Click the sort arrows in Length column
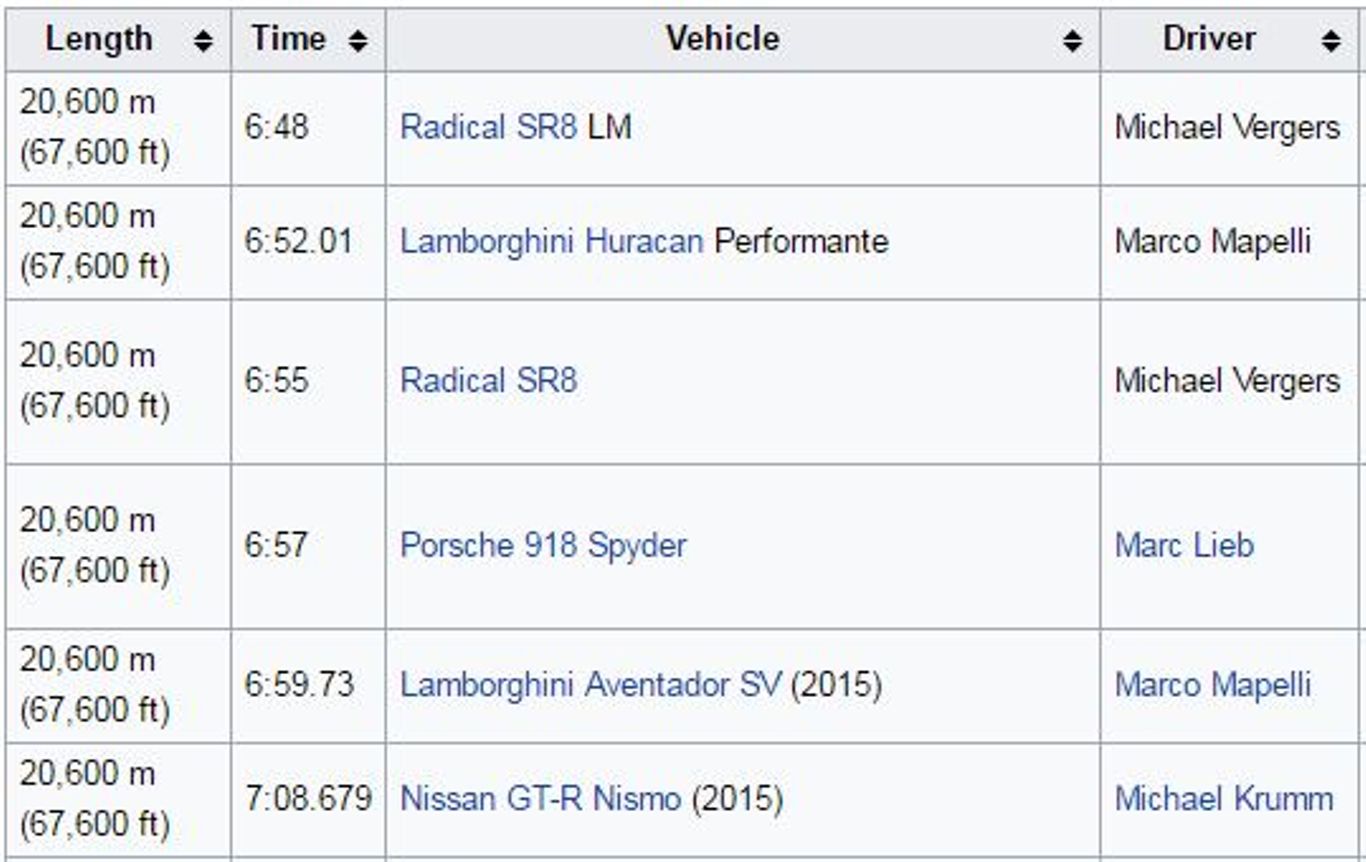This screenshot has width=1366, height=862. tap(204, 41)
